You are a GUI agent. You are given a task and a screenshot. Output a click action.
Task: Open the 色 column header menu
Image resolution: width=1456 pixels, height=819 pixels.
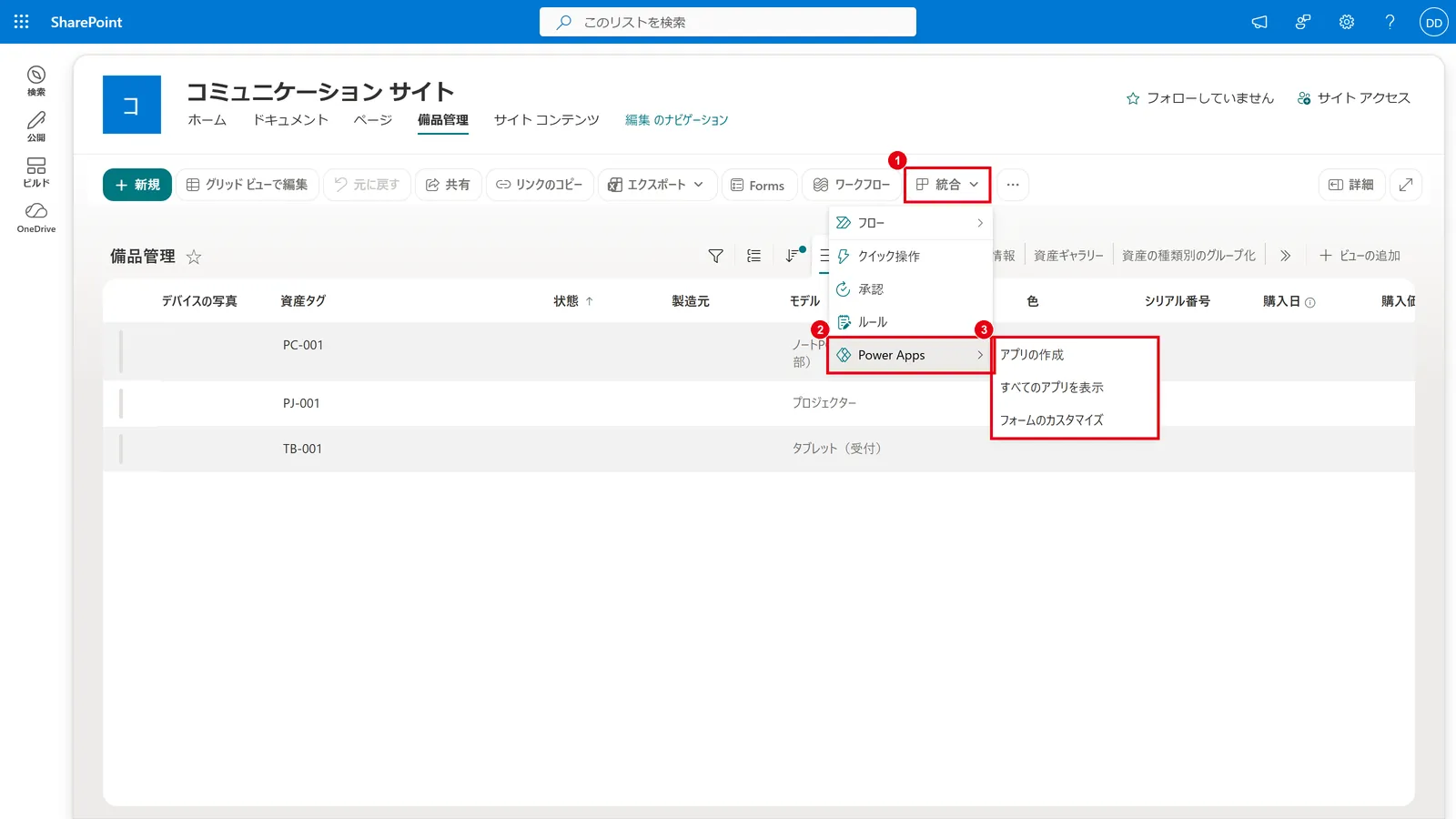coord(1033,301)
